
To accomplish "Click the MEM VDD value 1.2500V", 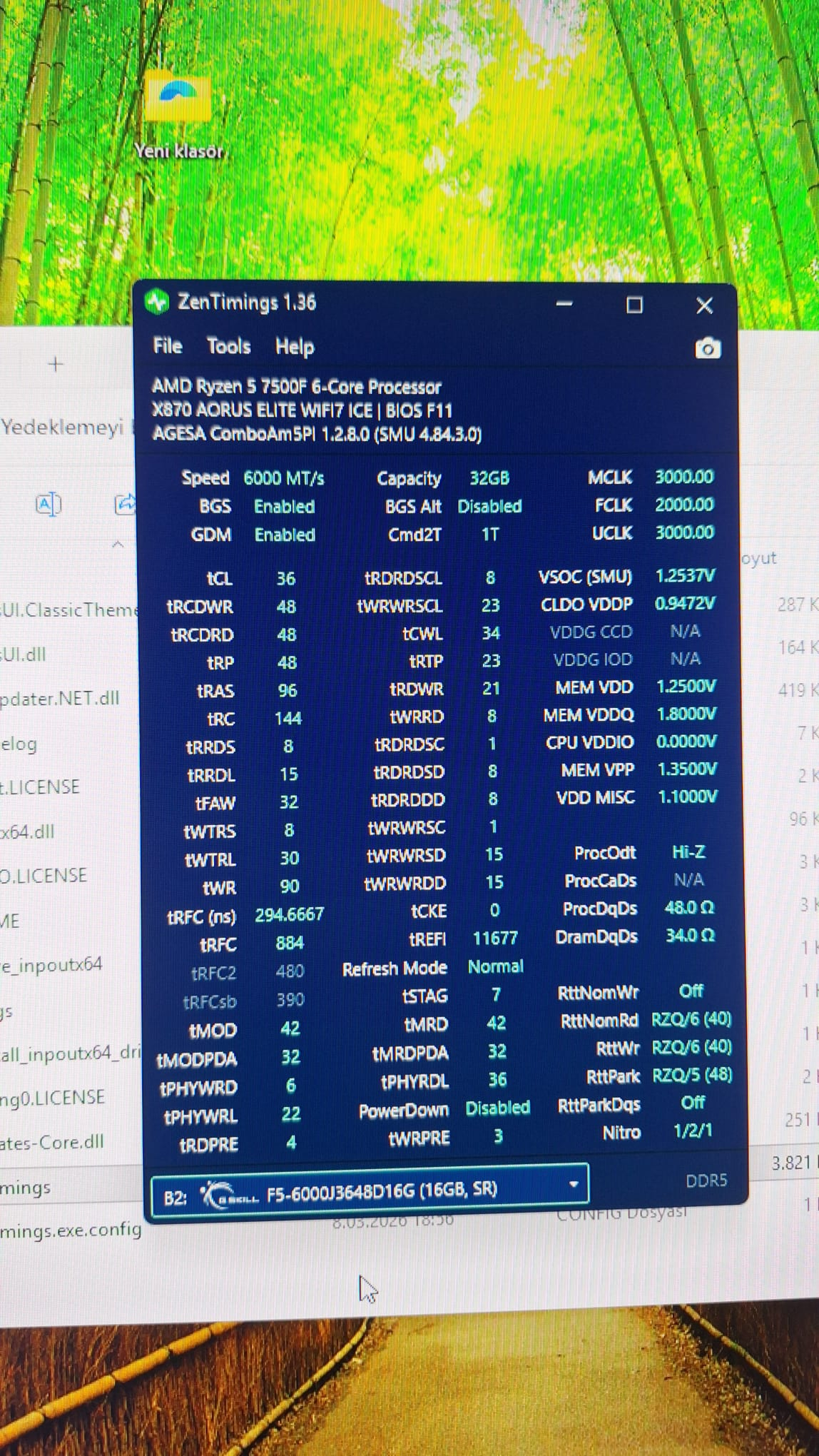I will click(x=686, y=686).
